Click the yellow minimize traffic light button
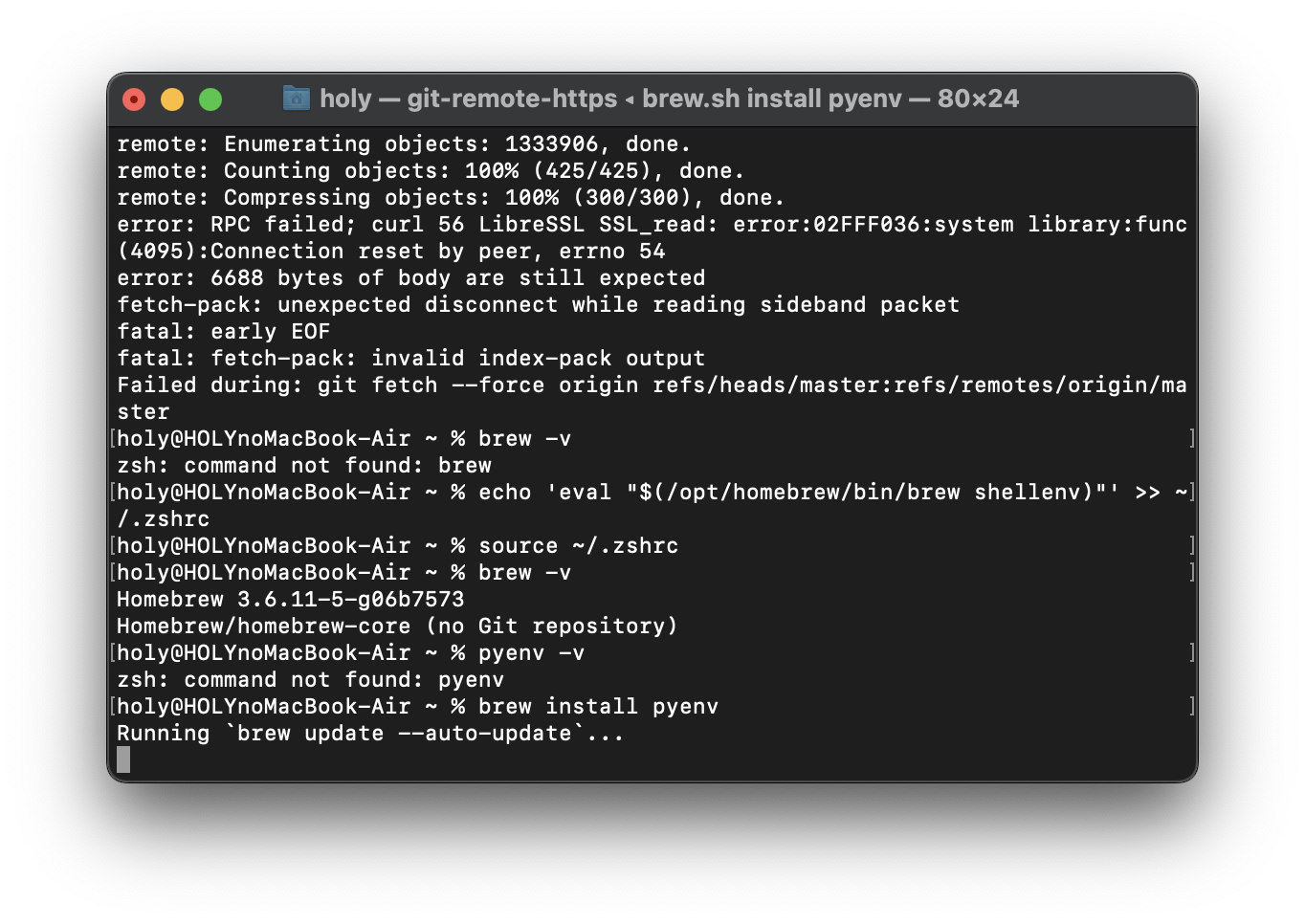This screenshot has height=924, width=1305. (172, 99)
